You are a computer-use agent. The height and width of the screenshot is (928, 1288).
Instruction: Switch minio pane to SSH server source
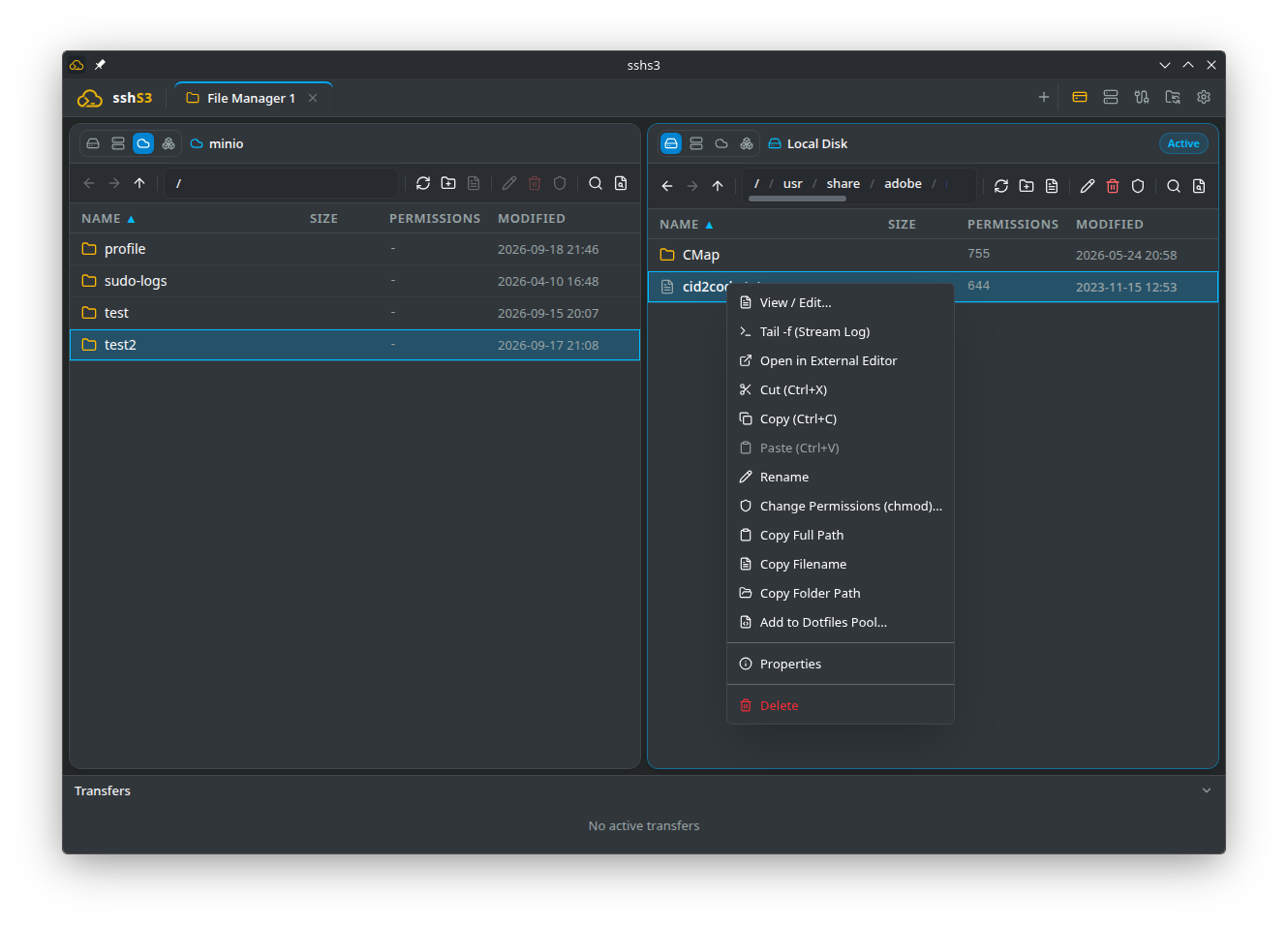coord(118,143)
